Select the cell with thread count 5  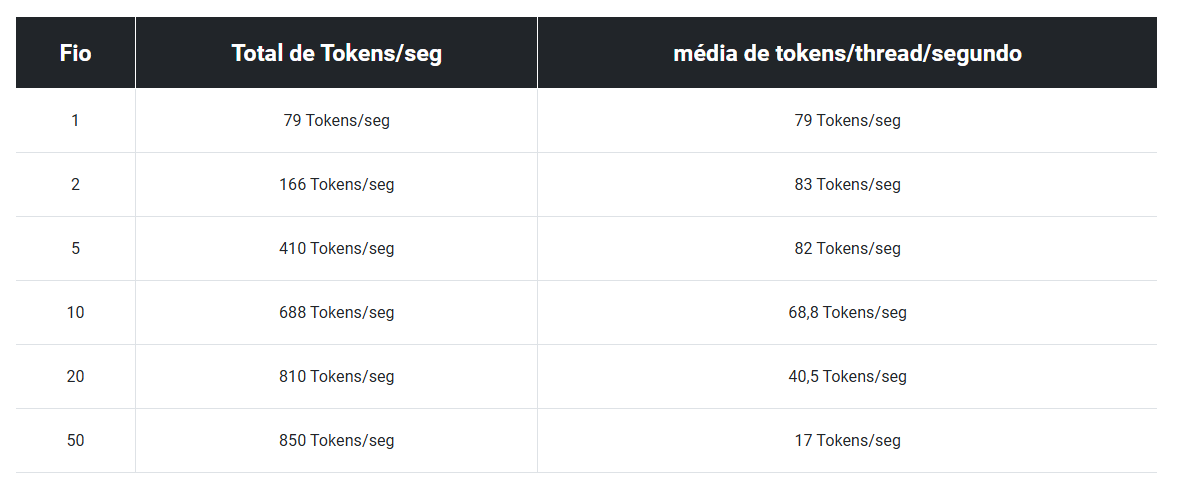pyautogui.click(x=75, y=249)
